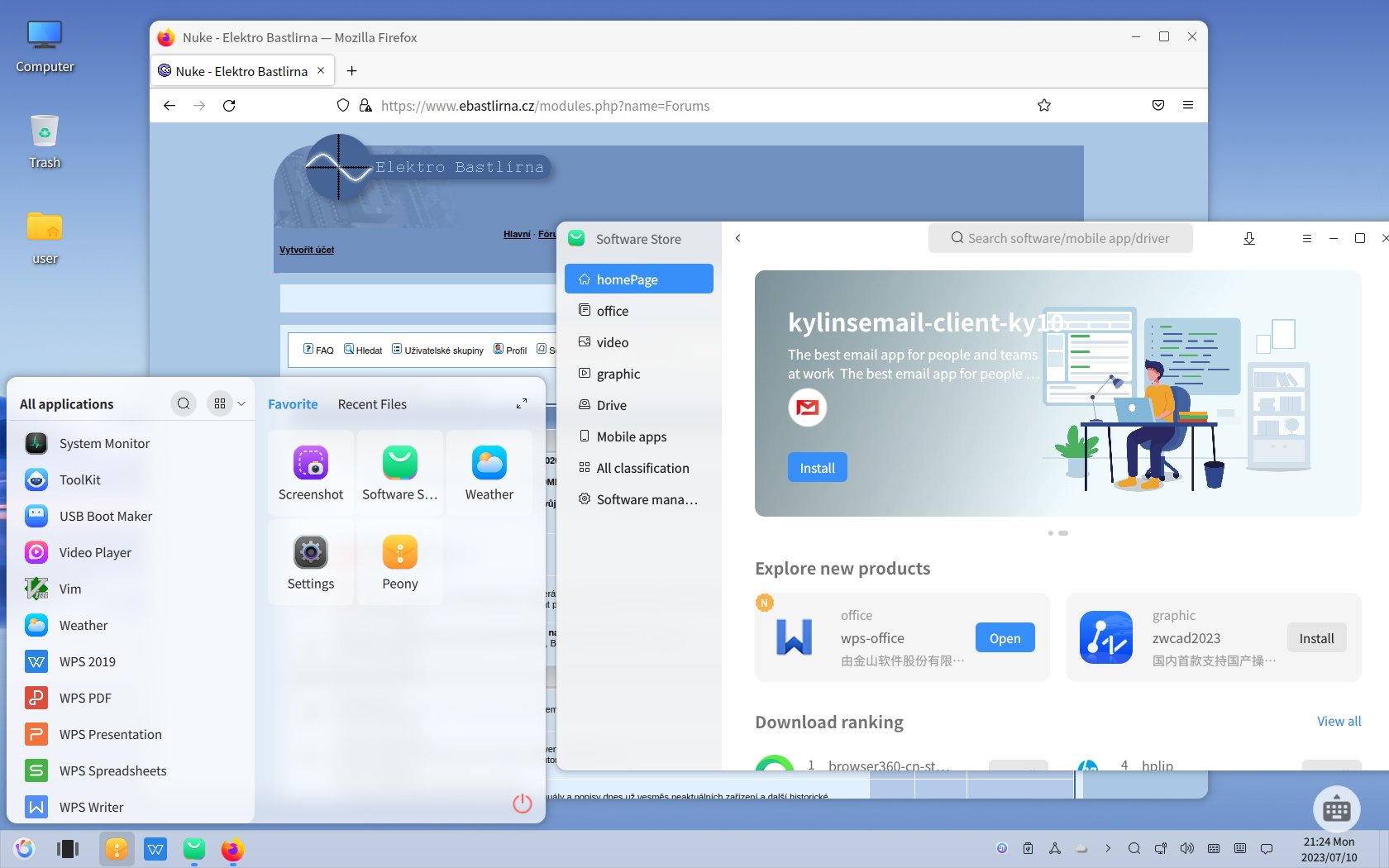Click the Software Store search field
The width and height of the screenshot is (1389, 868).
pyautogui.click(x=1061, y=238)
